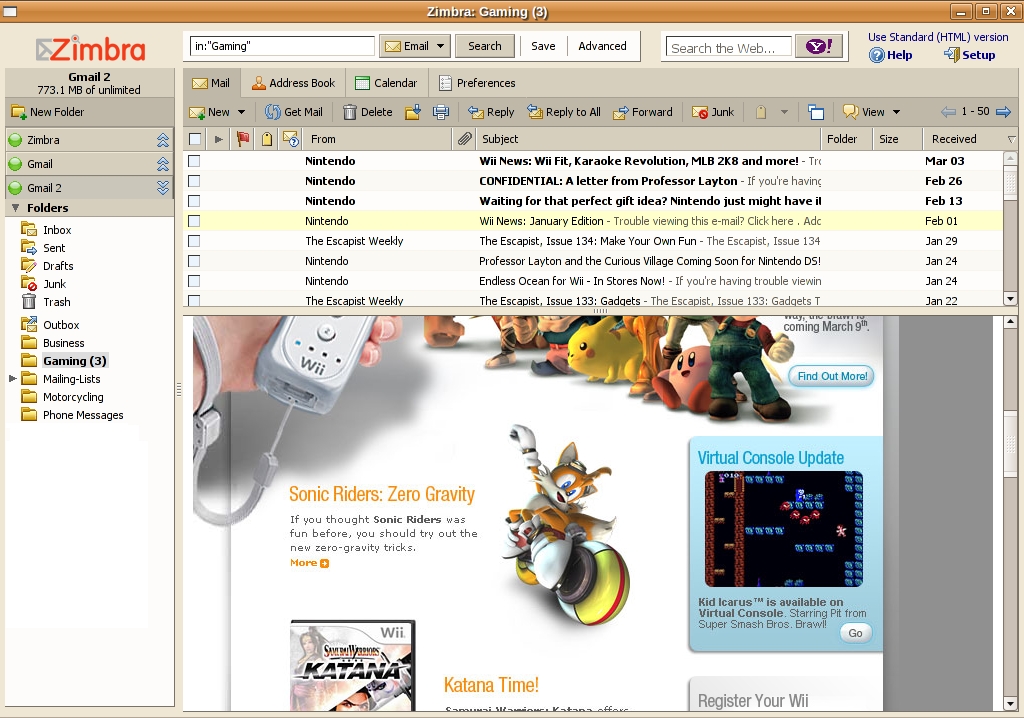This screenshot has height=718, width=1024.
Task: Click the Find Out More link
Action: 831,376
